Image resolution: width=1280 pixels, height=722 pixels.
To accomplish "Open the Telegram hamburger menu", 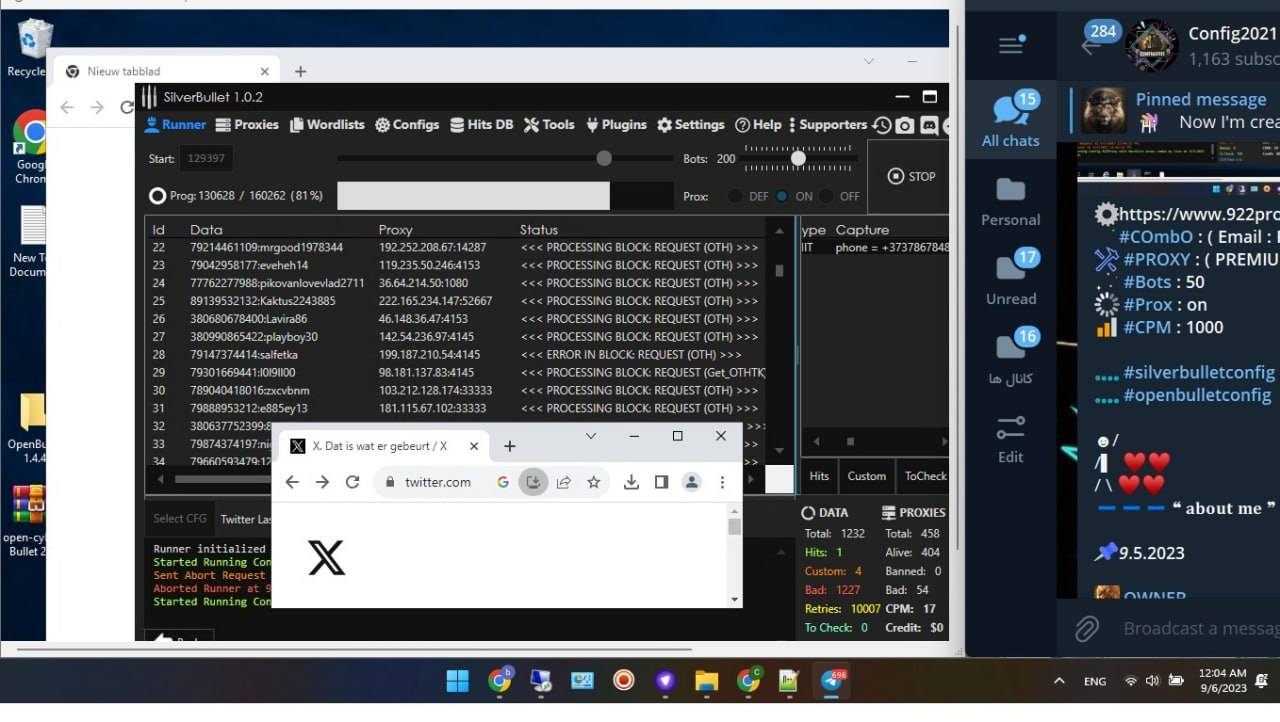I will pyautogui.click(x=1011, y=44).
